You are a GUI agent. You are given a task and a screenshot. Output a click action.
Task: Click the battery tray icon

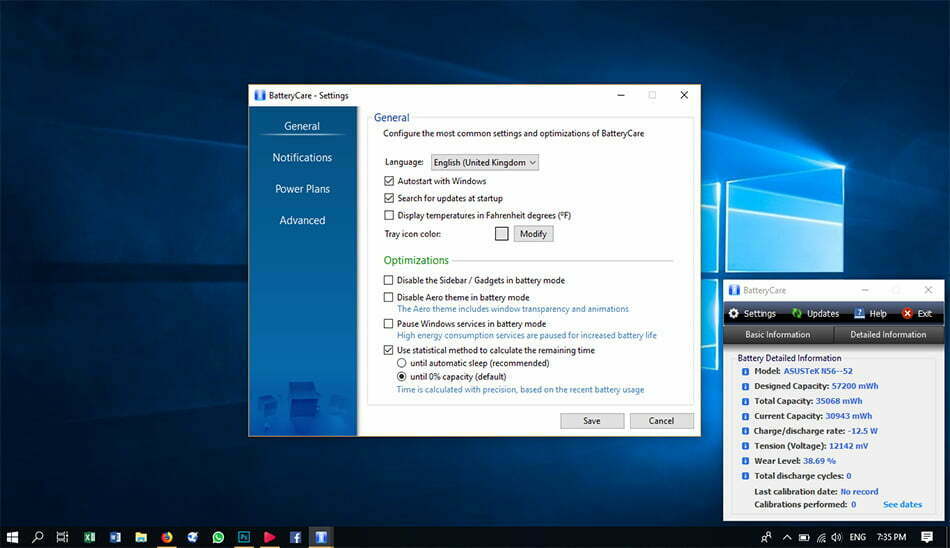click(x=804, y=537)
